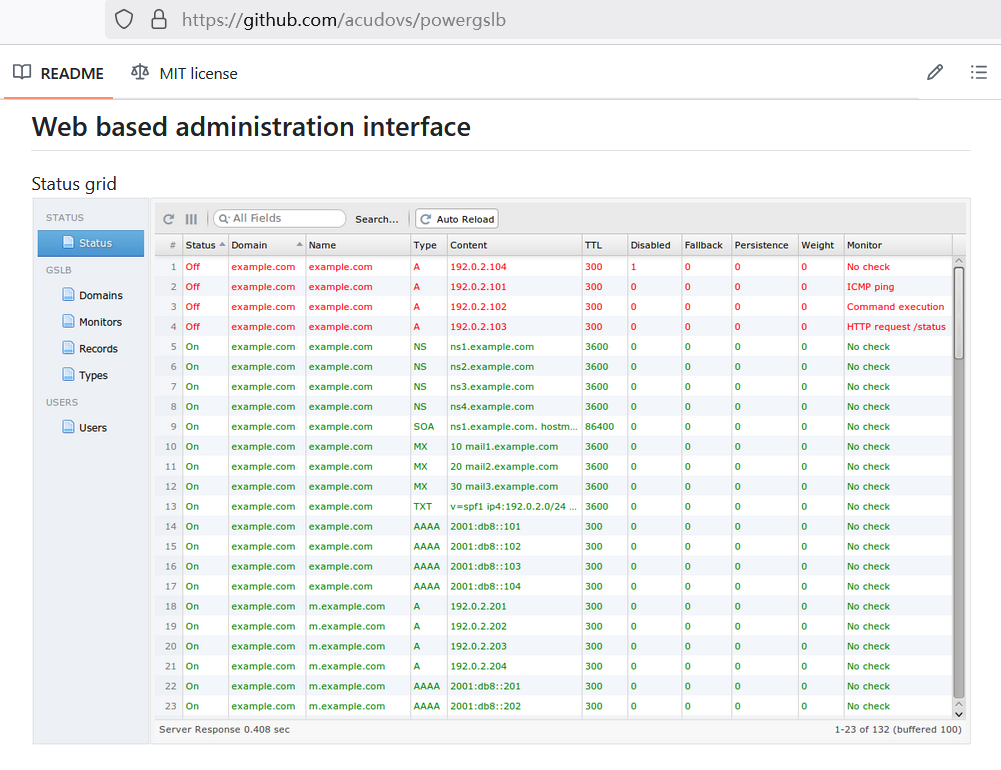Open the Search... options button
Image resolution: width=1001 pixels, height=770 pixels.
376,219
